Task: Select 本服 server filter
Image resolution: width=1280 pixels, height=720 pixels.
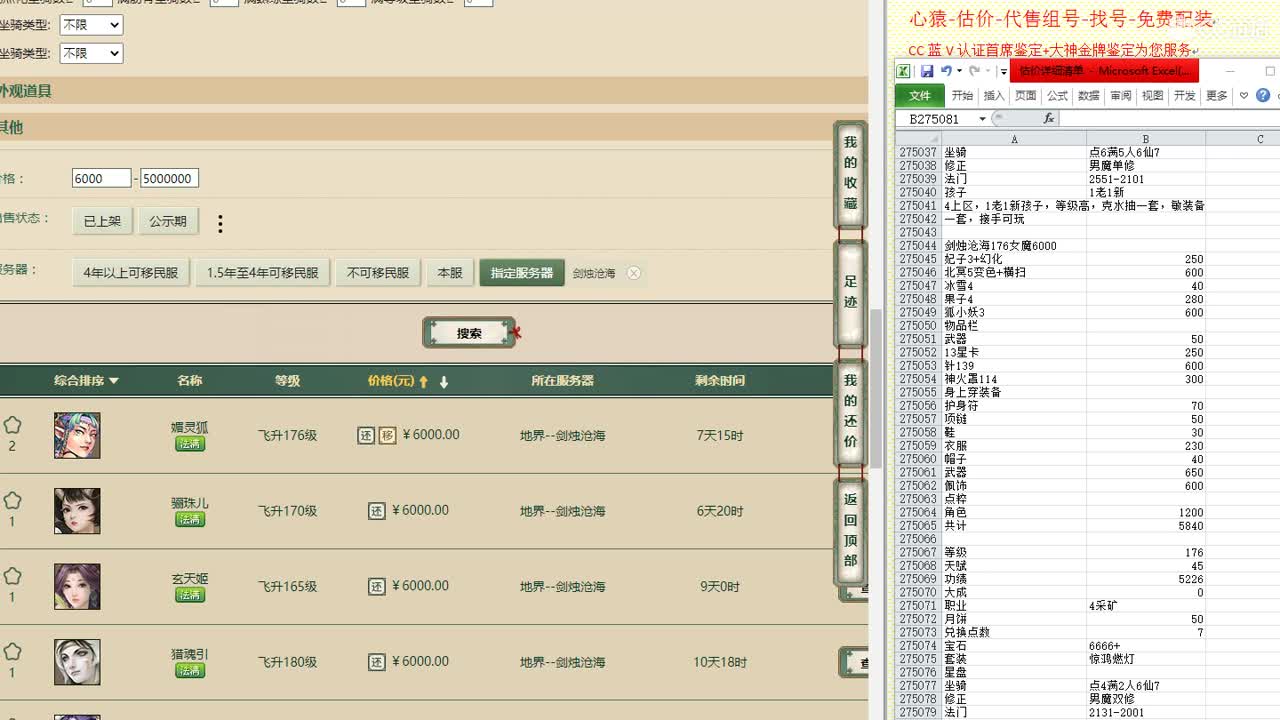Action: click(x=450, y=272)
